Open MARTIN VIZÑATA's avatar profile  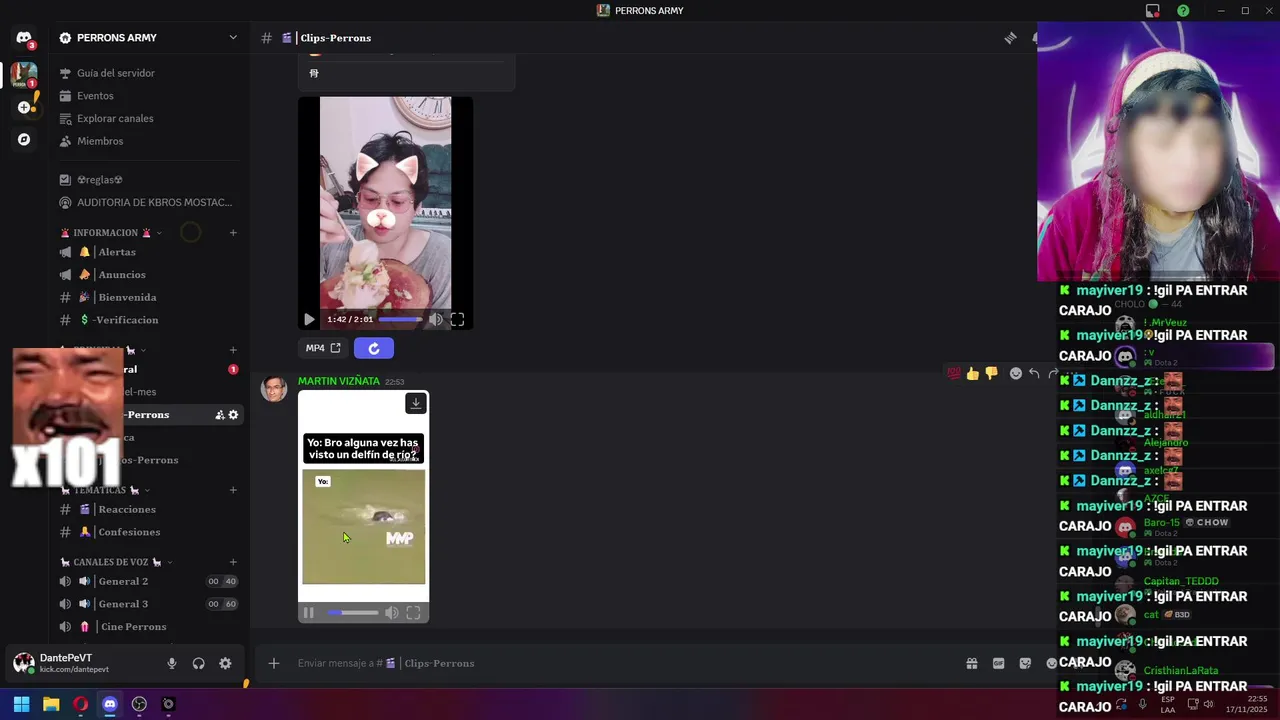(274, 389)
